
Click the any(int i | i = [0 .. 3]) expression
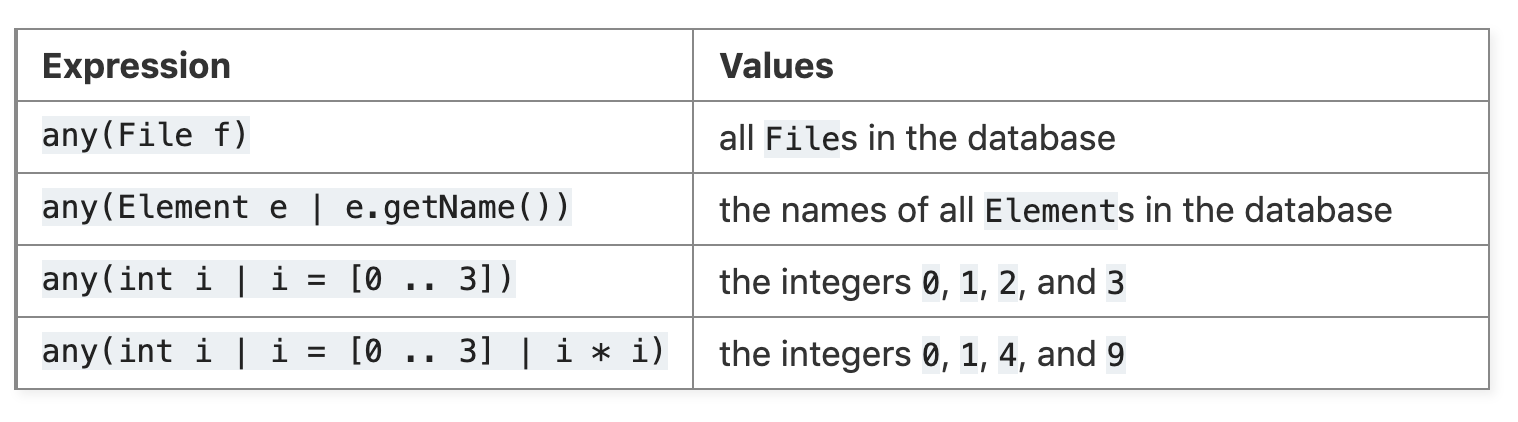(x=278, y=280)
